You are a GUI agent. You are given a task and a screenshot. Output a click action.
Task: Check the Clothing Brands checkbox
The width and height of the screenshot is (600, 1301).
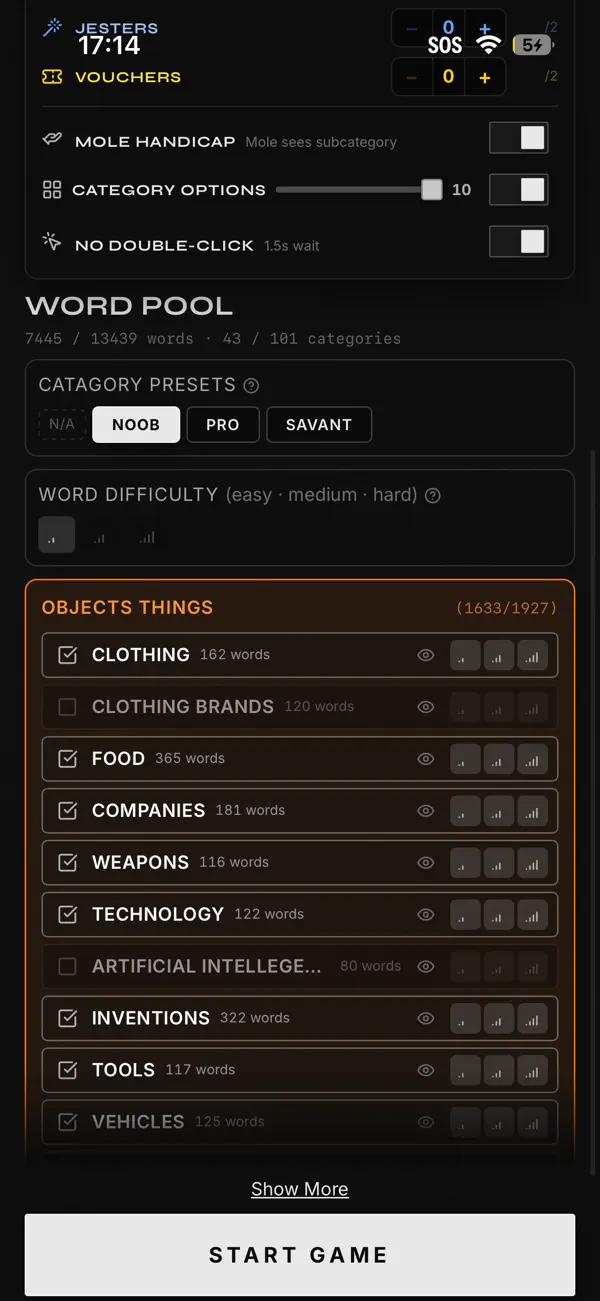67,707
